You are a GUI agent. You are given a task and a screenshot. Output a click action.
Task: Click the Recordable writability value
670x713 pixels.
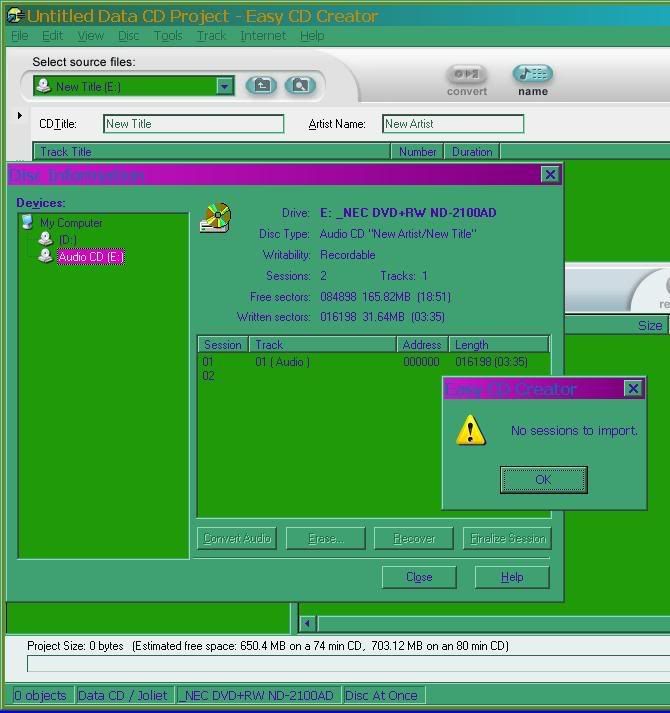coord(348,255)
